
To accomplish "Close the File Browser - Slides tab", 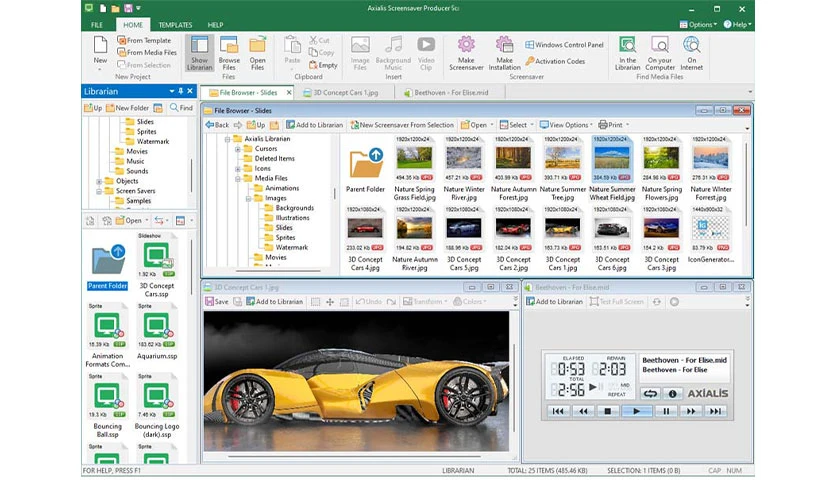I will pyautogui.click(x=289, y=93).
